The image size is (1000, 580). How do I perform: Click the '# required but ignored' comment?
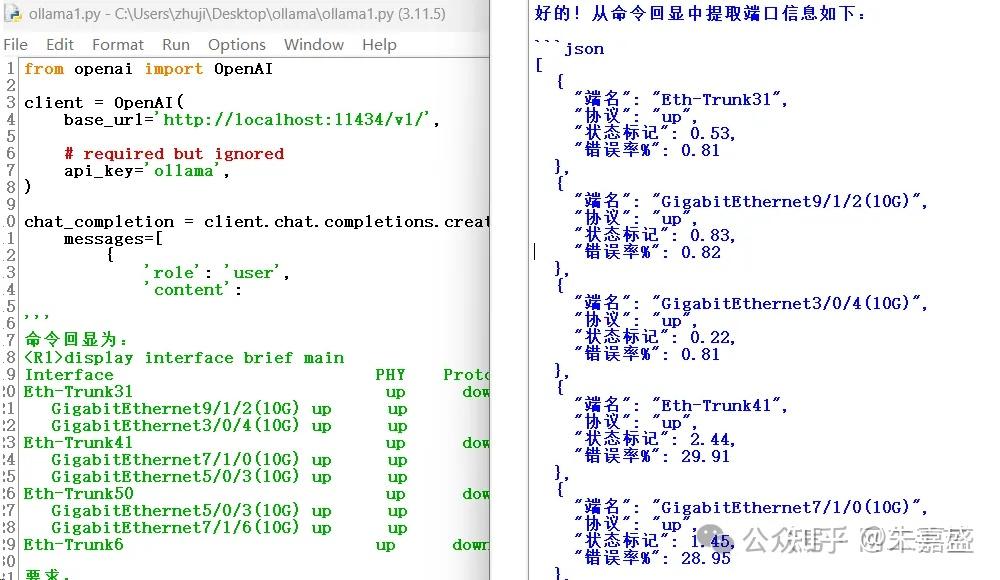[x=174, y=154]
